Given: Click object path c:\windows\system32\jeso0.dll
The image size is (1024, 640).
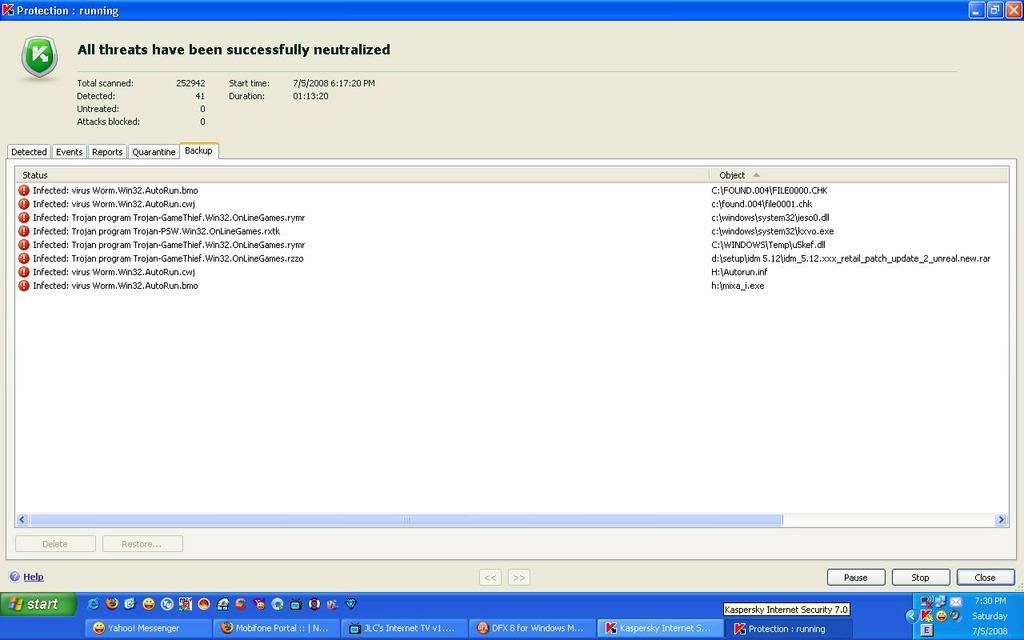Looking at the screenshot, I should tap(770, 217).
